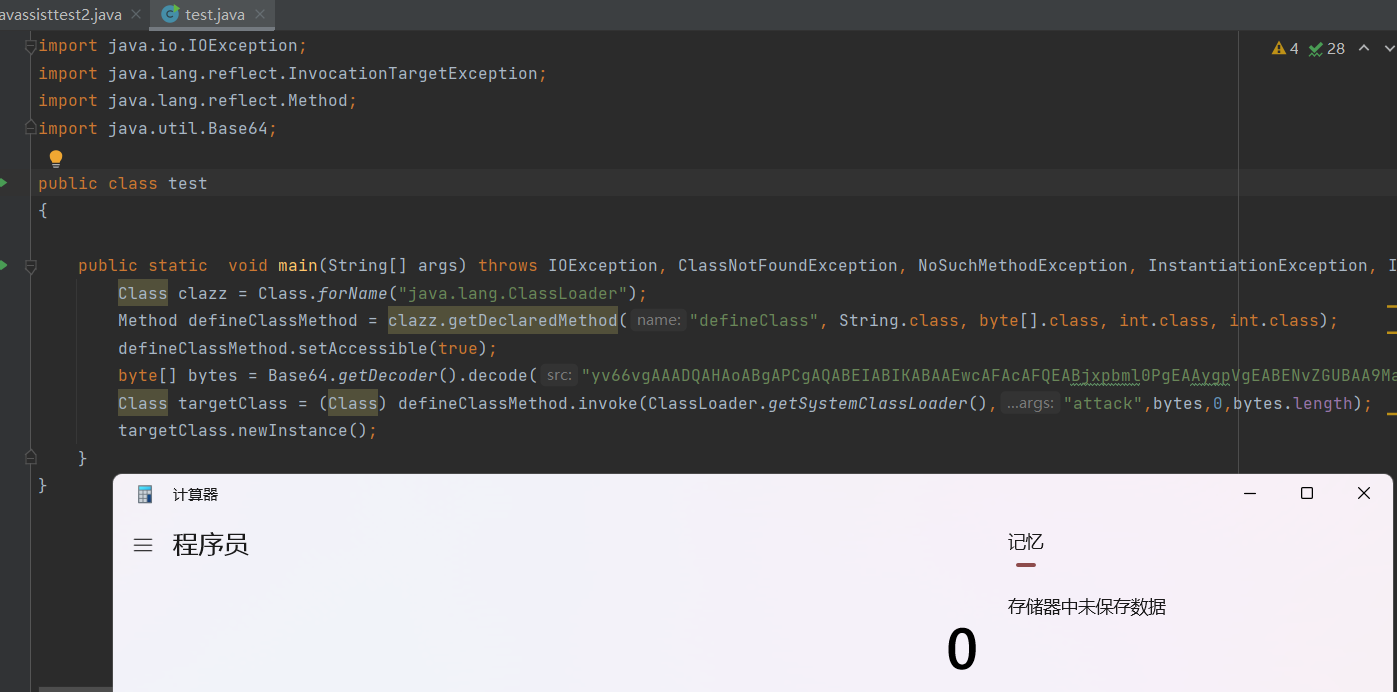Go to next highlighted problem arrow
The image size is (1397, 692).
pyautogui.click(x=1389, y=48)
